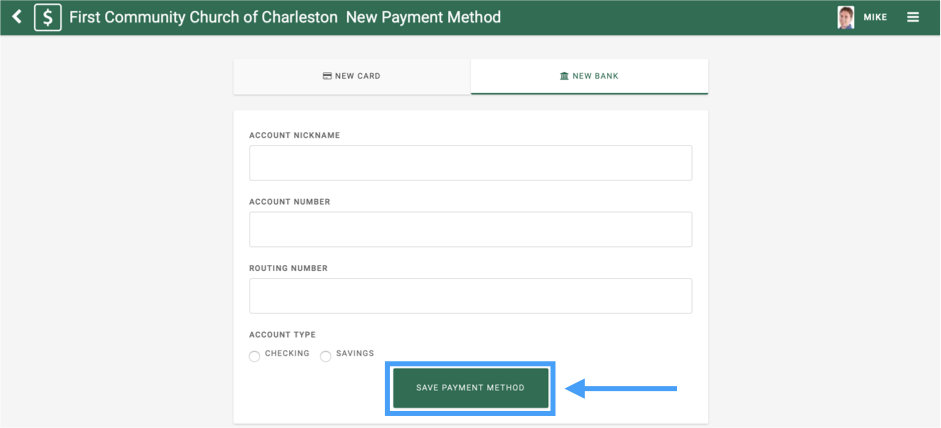Select the New Bank tab
The height and width of the screenshot is (428, 941).
click(589, 76)
